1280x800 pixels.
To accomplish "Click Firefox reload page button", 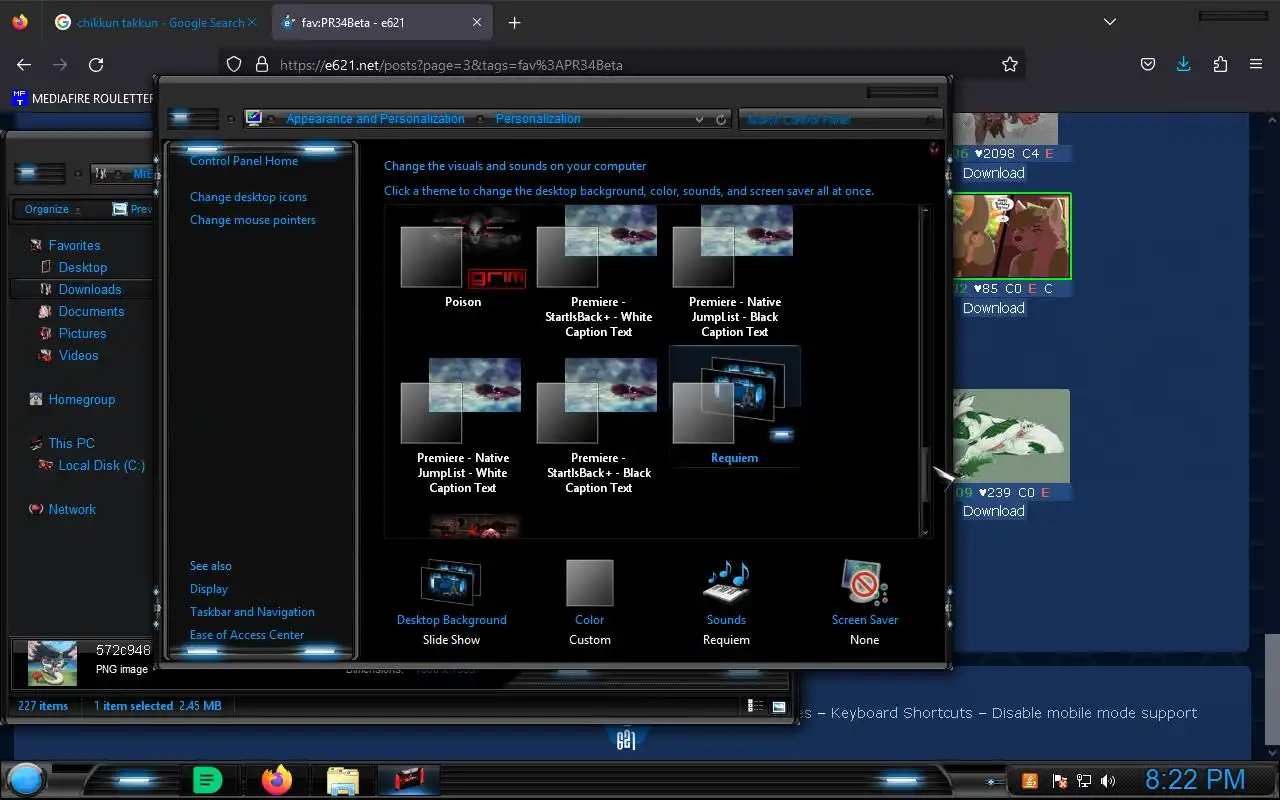I will 96,64.
